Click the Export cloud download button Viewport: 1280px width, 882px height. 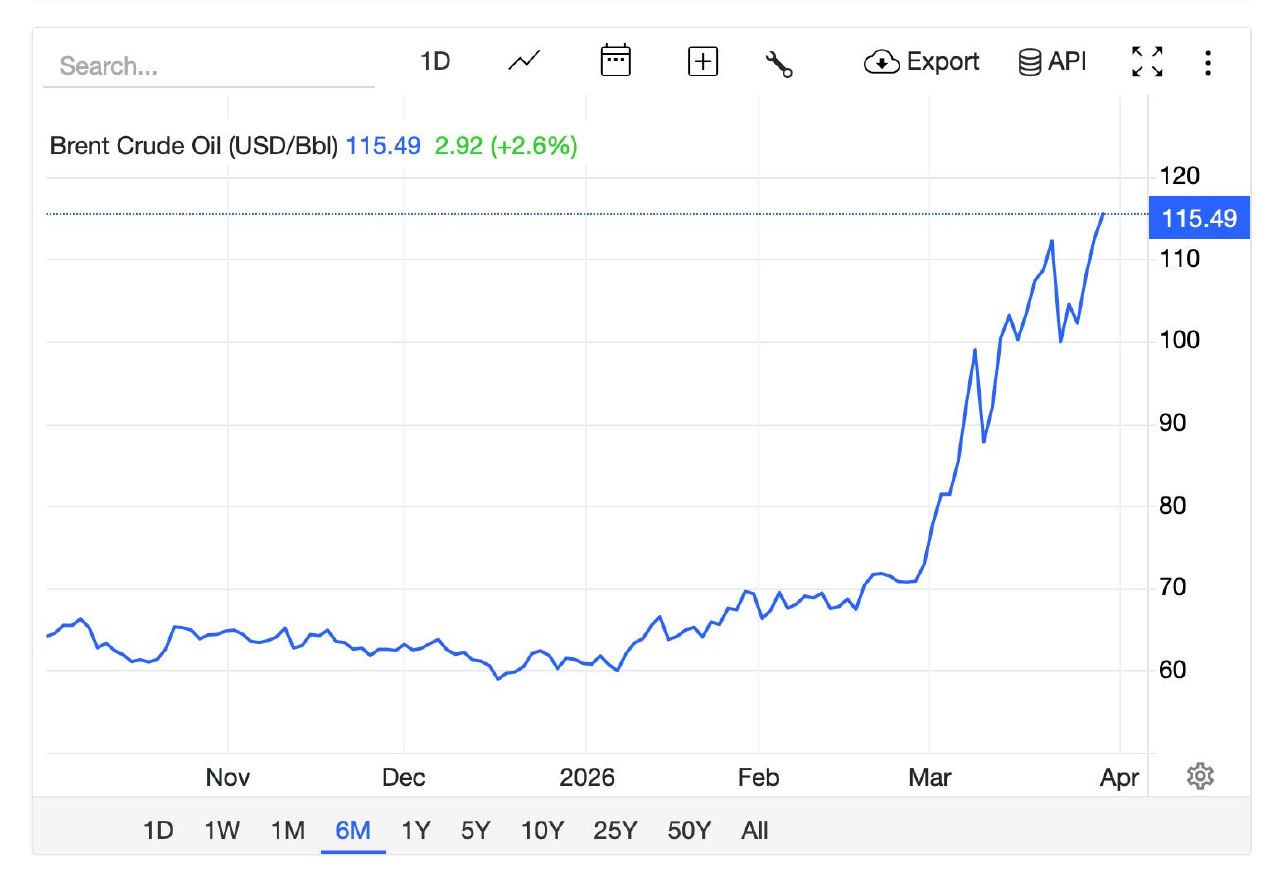pyautogui.click(x=921, y=62)
